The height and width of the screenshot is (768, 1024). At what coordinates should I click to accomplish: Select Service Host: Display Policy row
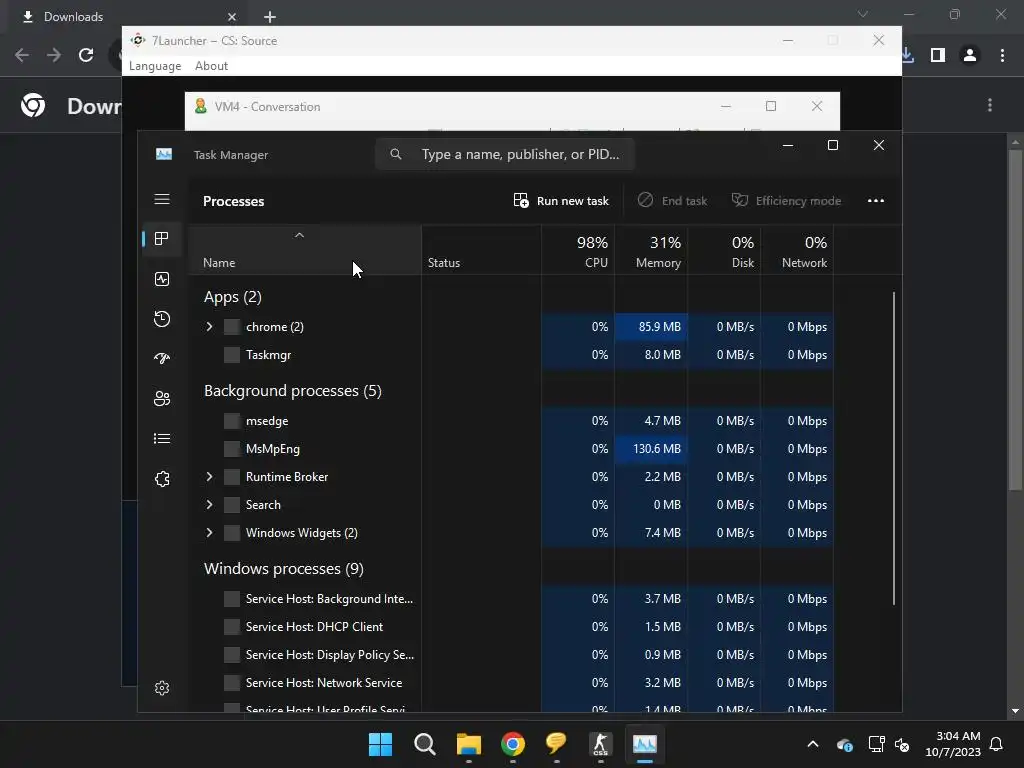(511, 654)
